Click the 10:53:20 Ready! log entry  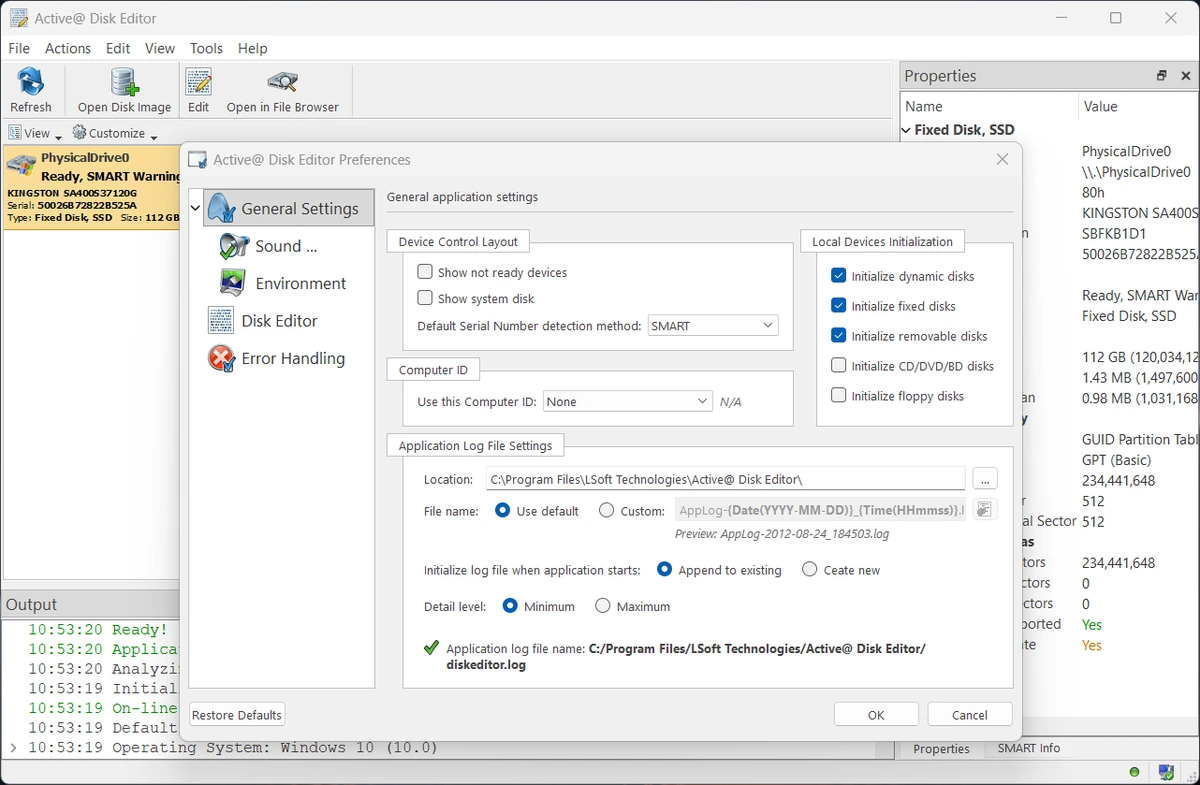pos(98,629)
